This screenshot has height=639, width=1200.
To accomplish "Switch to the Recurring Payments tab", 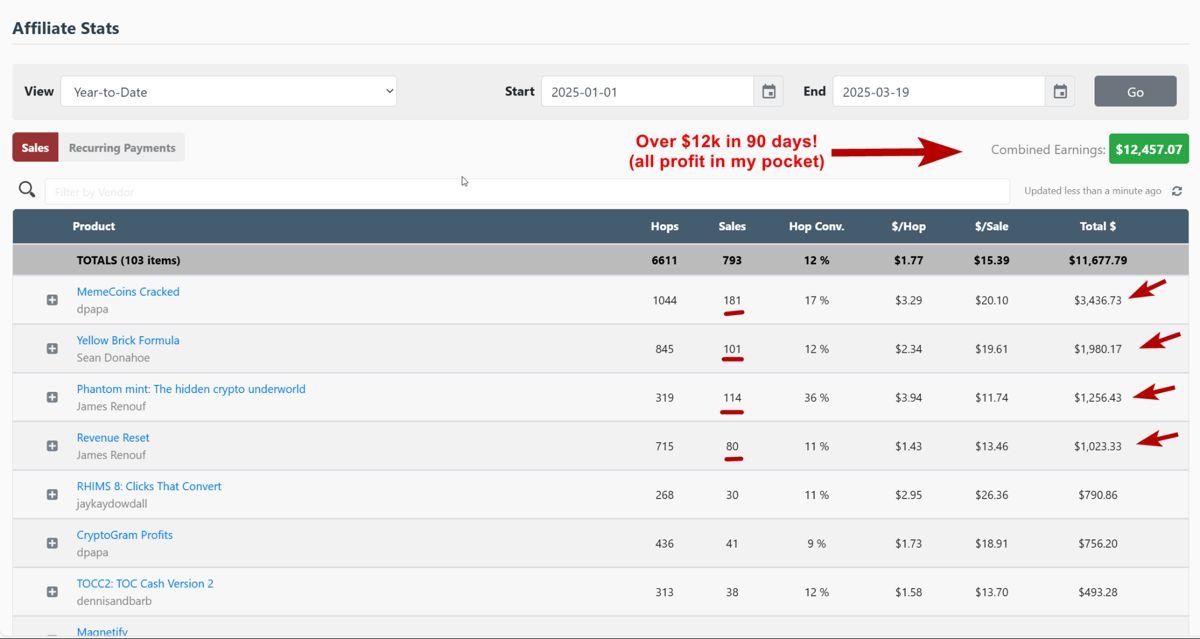I will (x=122, y=148).
